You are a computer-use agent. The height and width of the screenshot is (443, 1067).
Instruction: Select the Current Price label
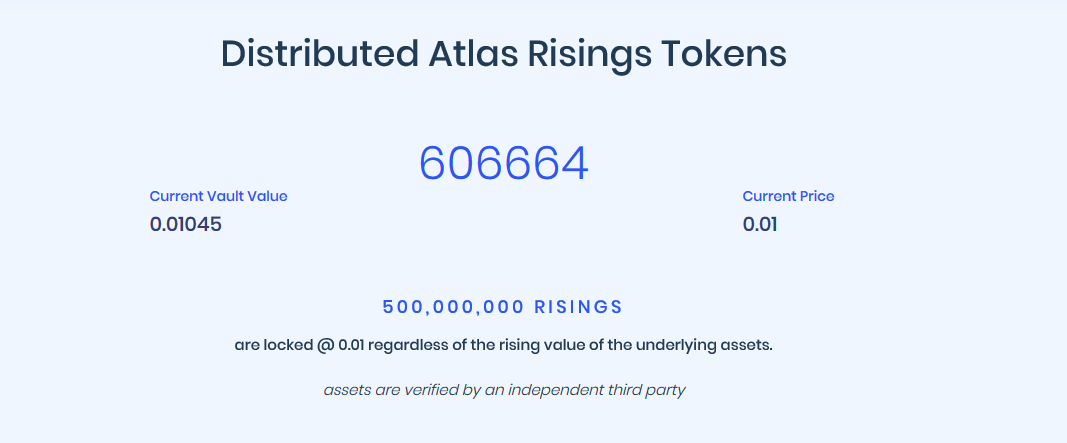coord(788,196)
